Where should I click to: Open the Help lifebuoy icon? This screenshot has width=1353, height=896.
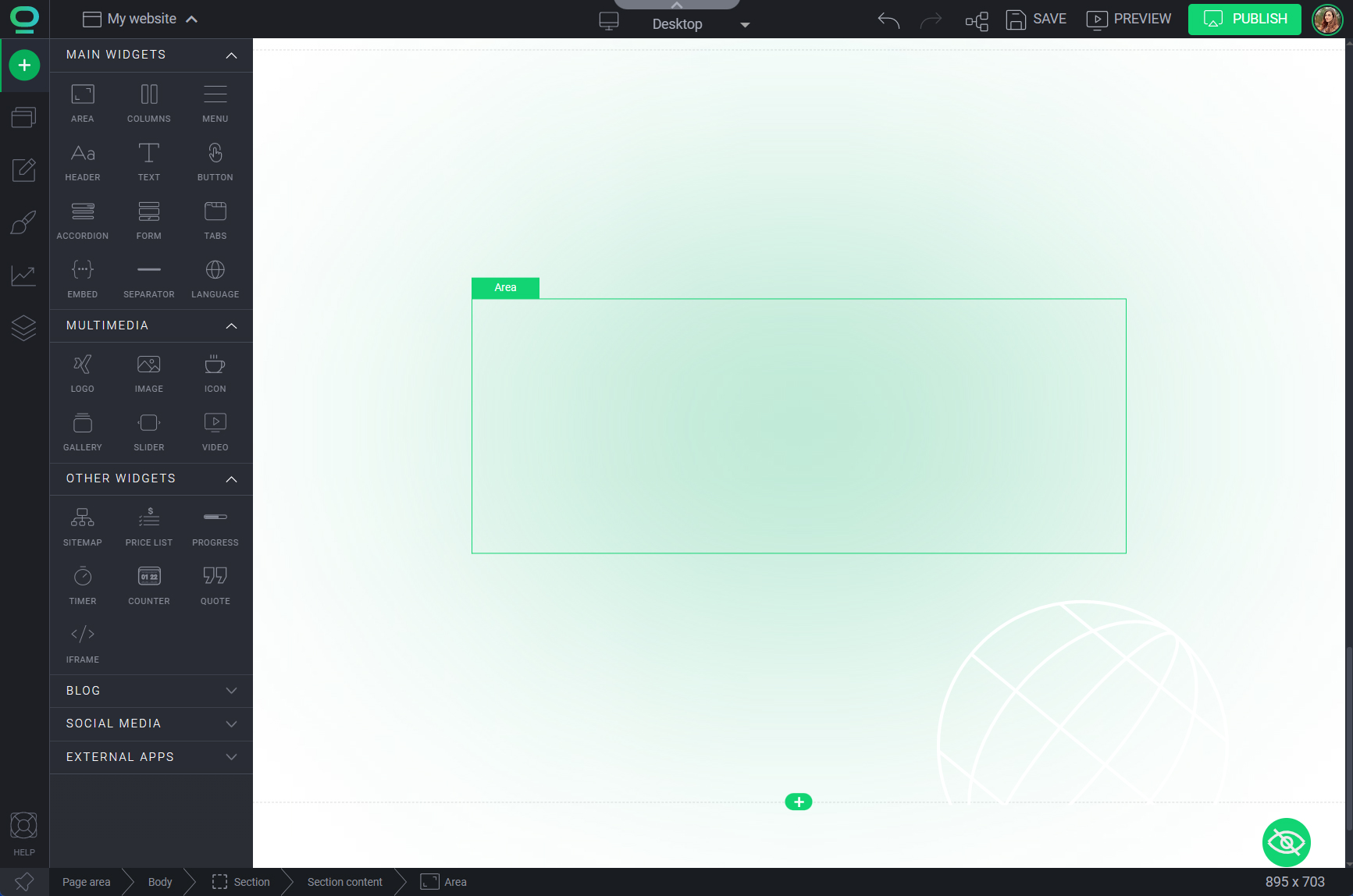point(24,834)
